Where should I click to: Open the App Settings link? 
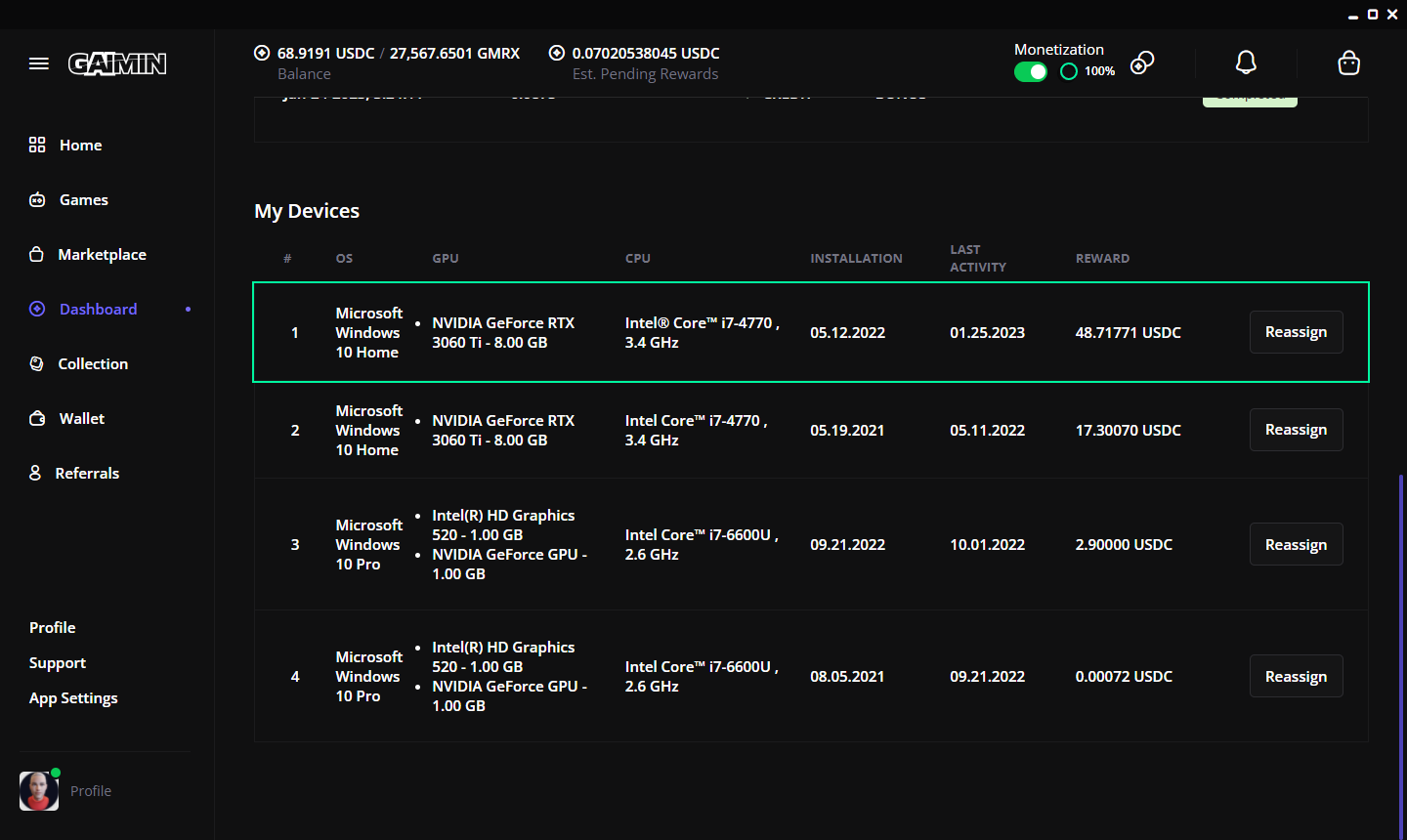73,698
